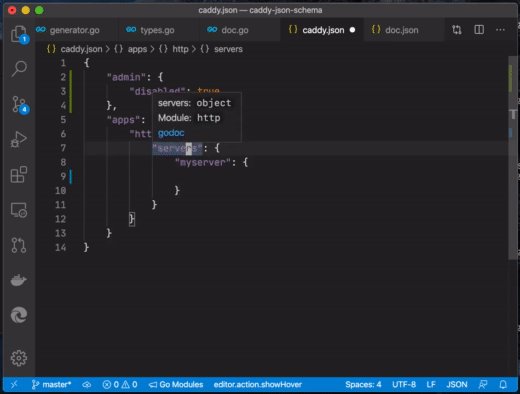The height and width of the screenshot is (394, 520).
Task: Click the Open Changes compare icon
Action: tap(457, 30)
